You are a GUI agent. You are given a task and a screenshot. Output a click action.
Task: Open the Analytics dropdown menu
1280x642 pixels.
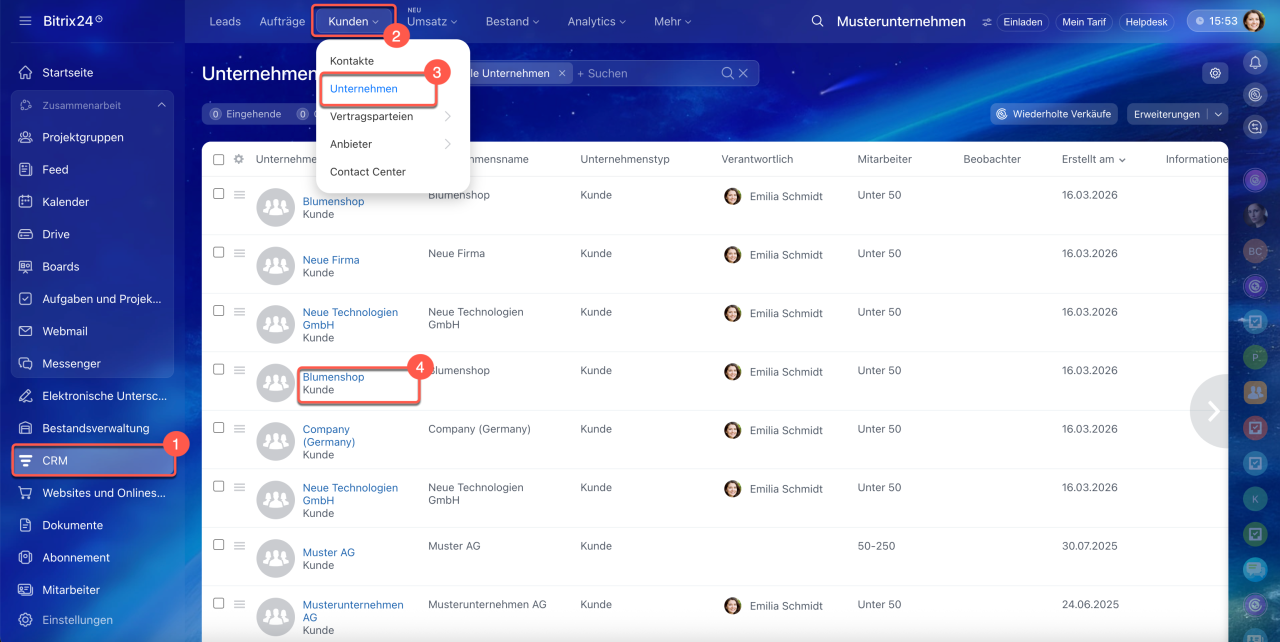[597, 21]
